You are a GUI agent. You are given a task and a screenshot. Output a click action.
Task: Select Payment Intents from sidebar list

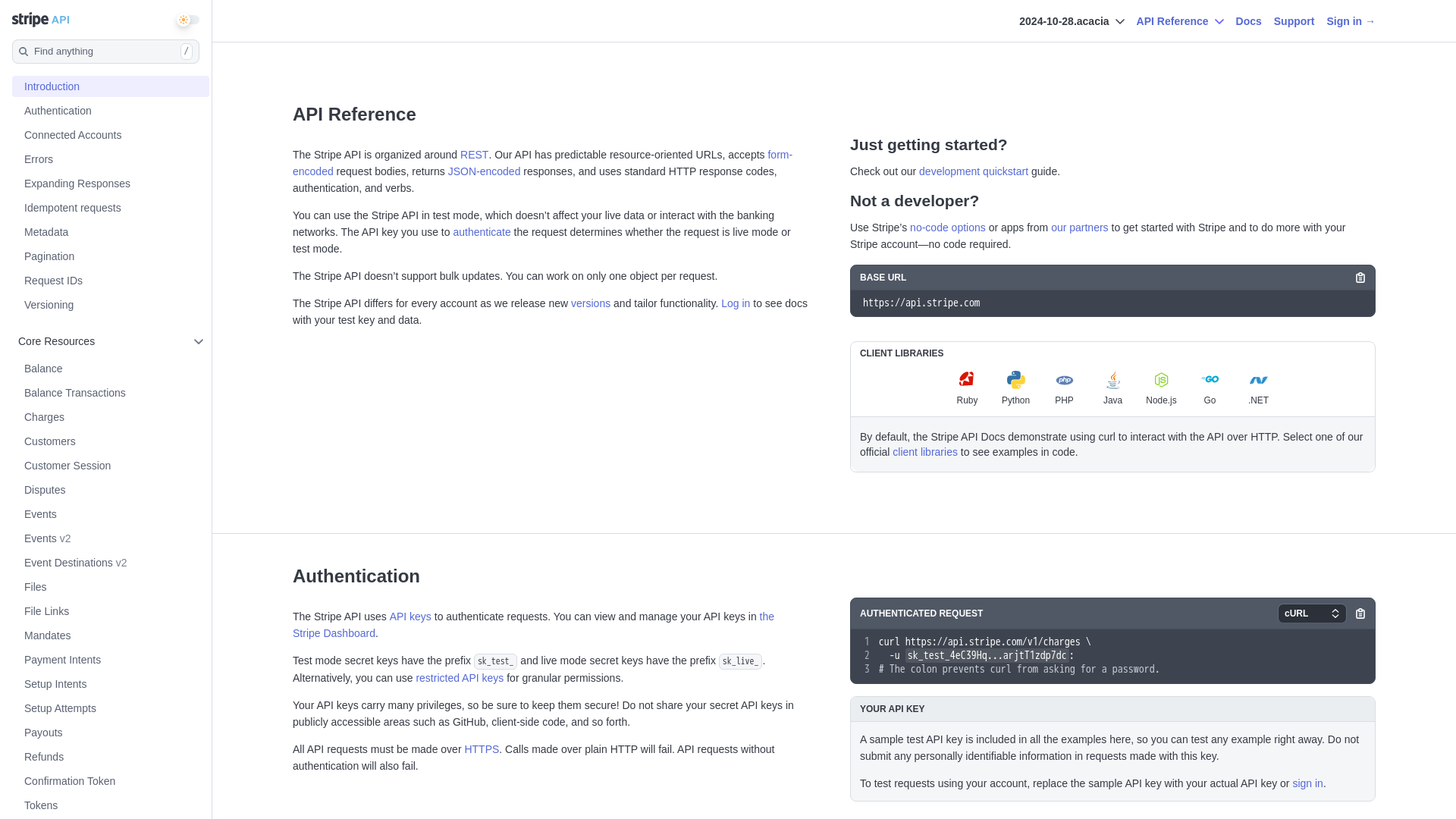tap(63, 659)
